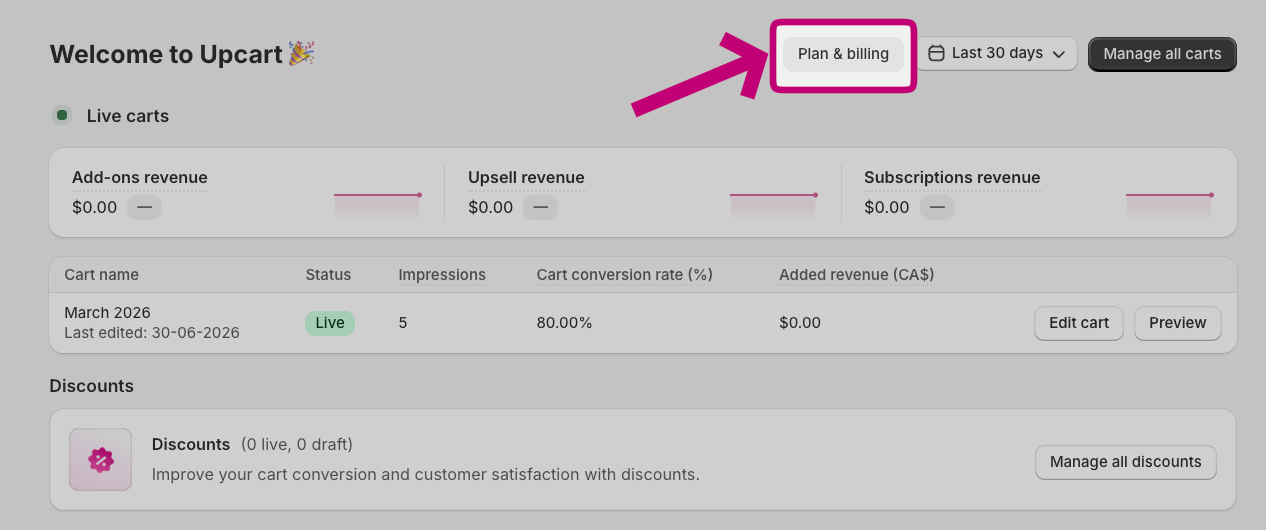This screenshot has height=530, width=1266.
Task: Click the Upsell revenue label
Action: click(x=526, y=178)
